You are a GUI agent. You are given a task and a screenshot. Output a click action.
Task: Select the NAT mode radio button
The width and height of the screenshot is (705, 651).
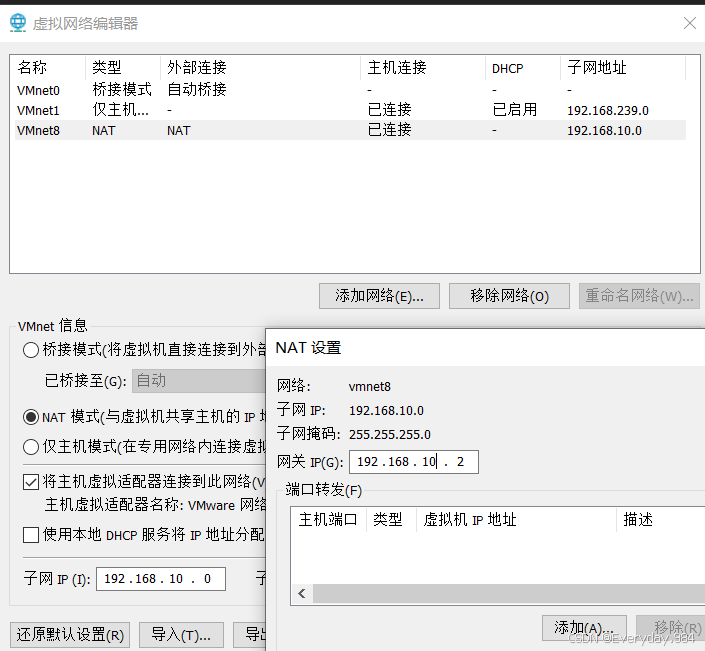[x=31, y=417]
